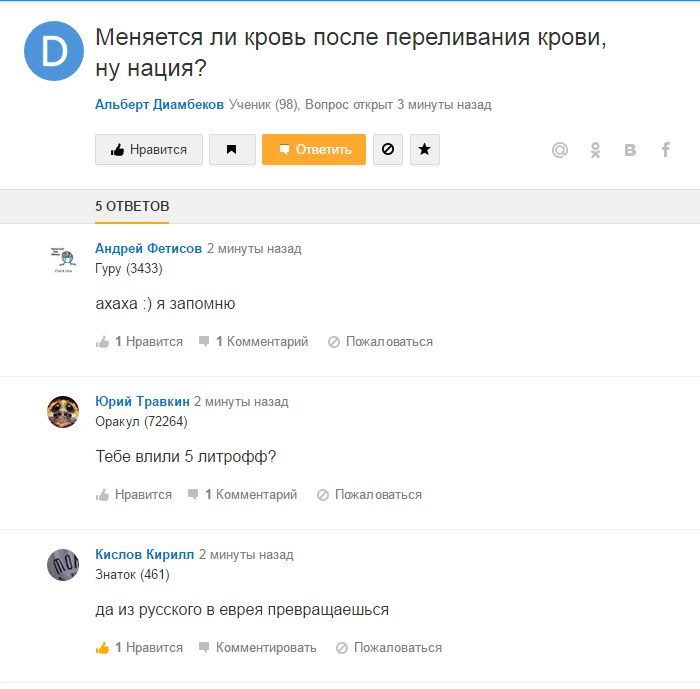Share via the Odnoklassniki icon
This screenshot has width=700, height=689.
[595, 150]
